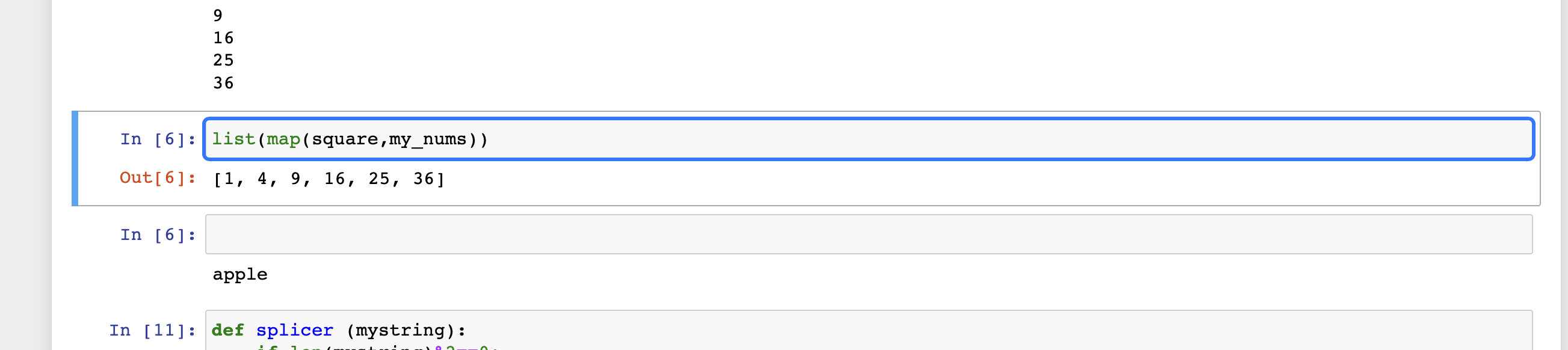Click 'square' in the map call

tap(345, 140)
